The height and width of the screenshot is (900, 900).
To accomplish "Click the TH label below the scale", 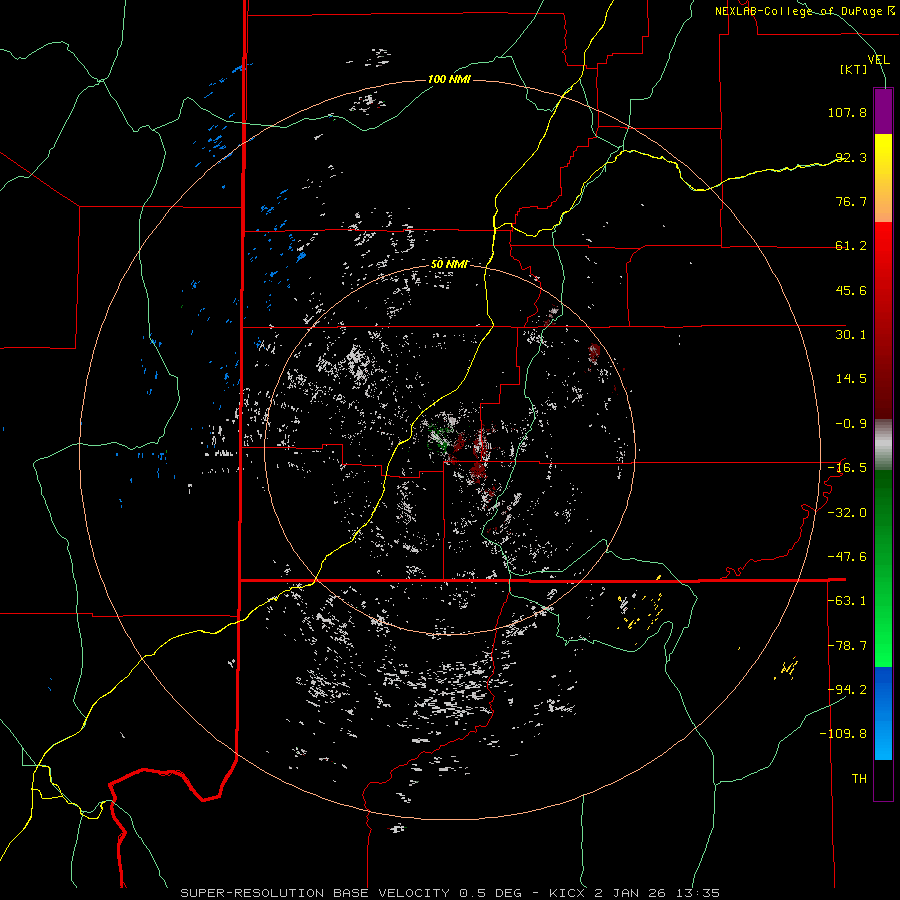I will coord(858,777).
